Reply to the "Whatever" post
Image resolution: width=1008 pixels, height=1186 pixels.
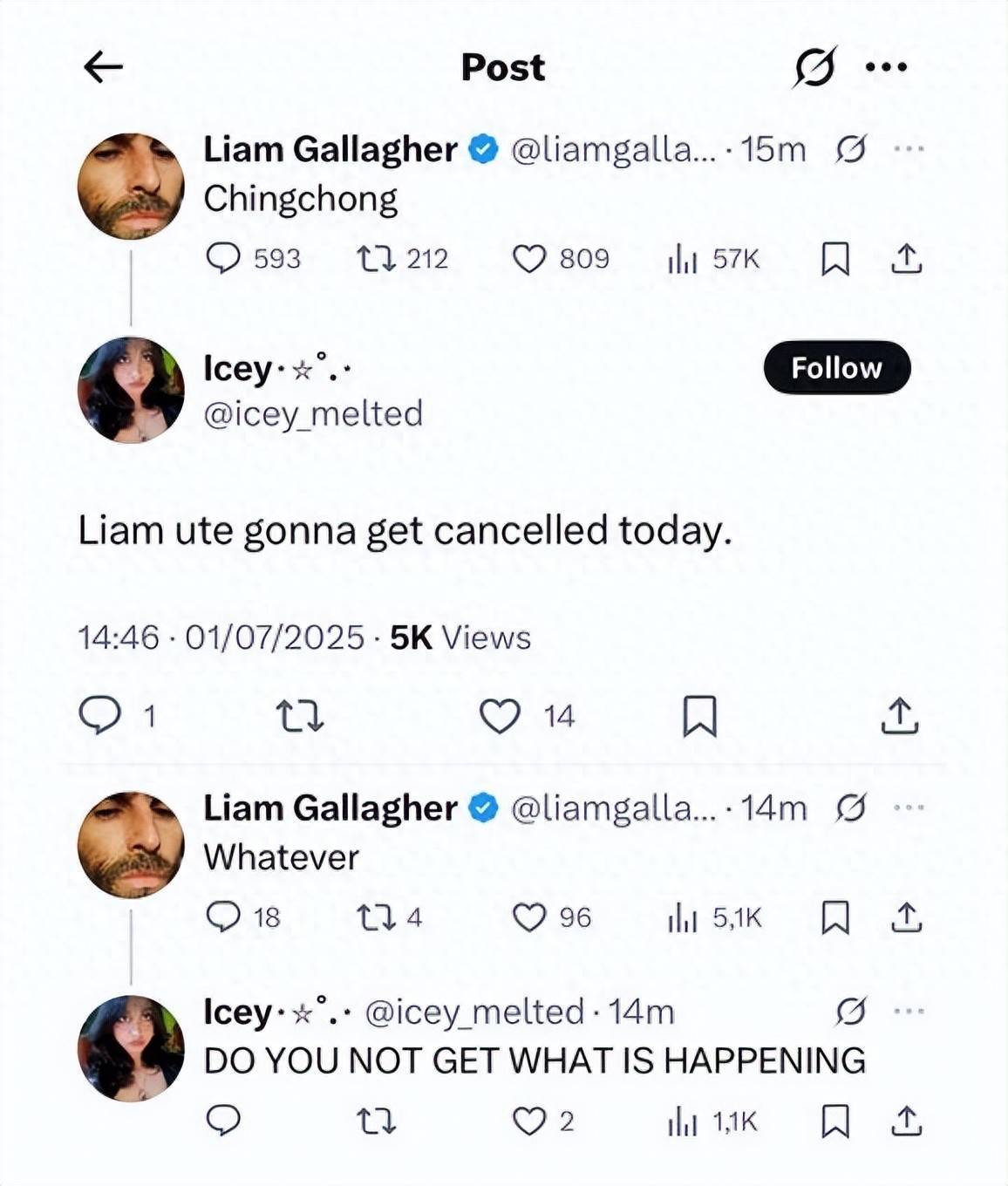223,917
